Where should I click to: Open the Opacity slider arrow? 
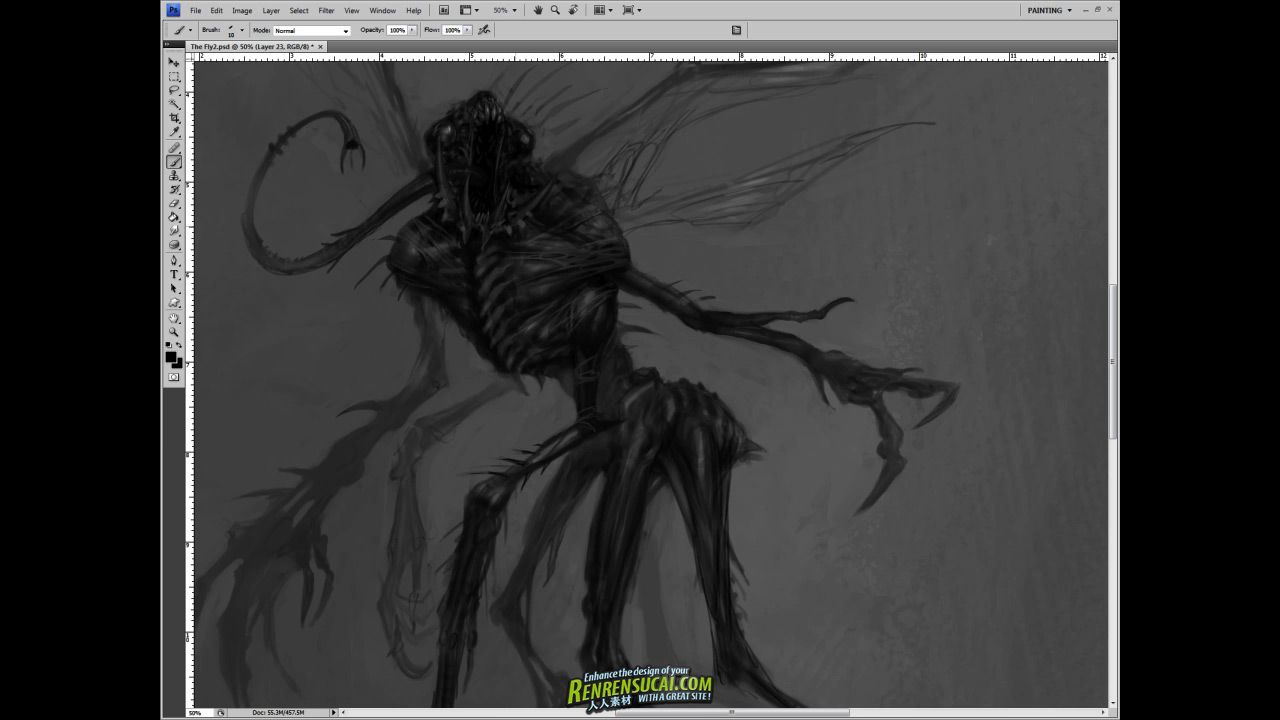click(412, 30)
